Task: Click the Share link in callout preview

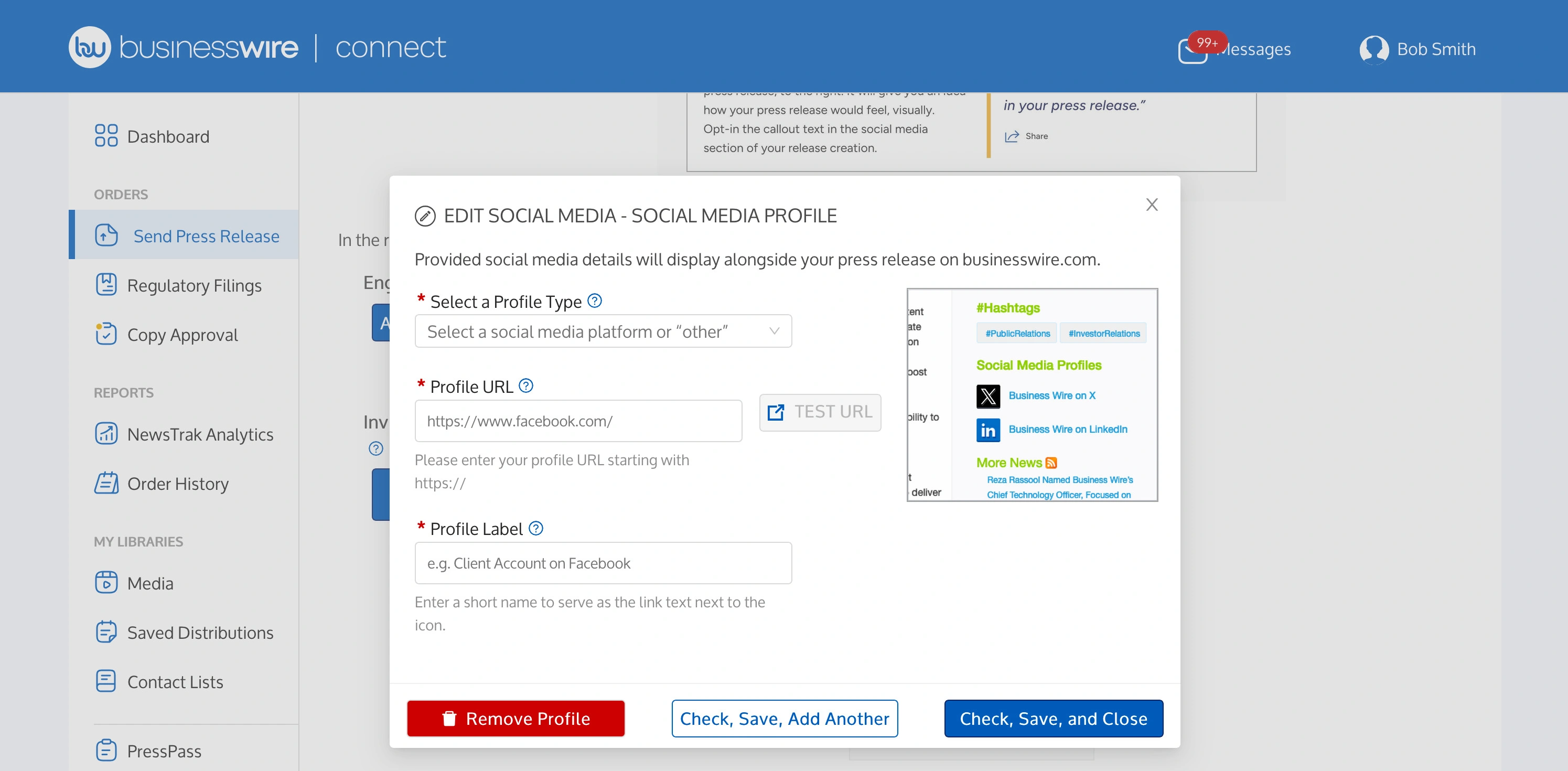Action: click(1037, 136)
